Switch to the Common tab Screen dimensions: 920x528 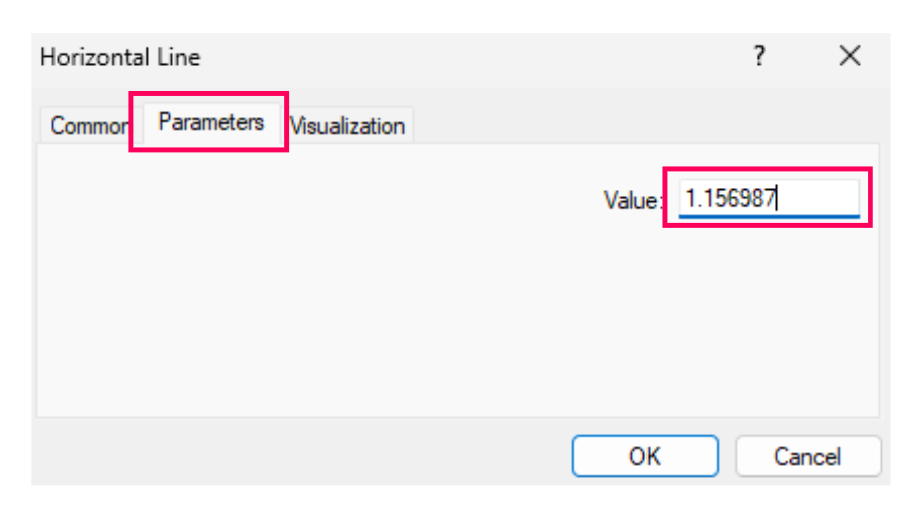(88, 126)
